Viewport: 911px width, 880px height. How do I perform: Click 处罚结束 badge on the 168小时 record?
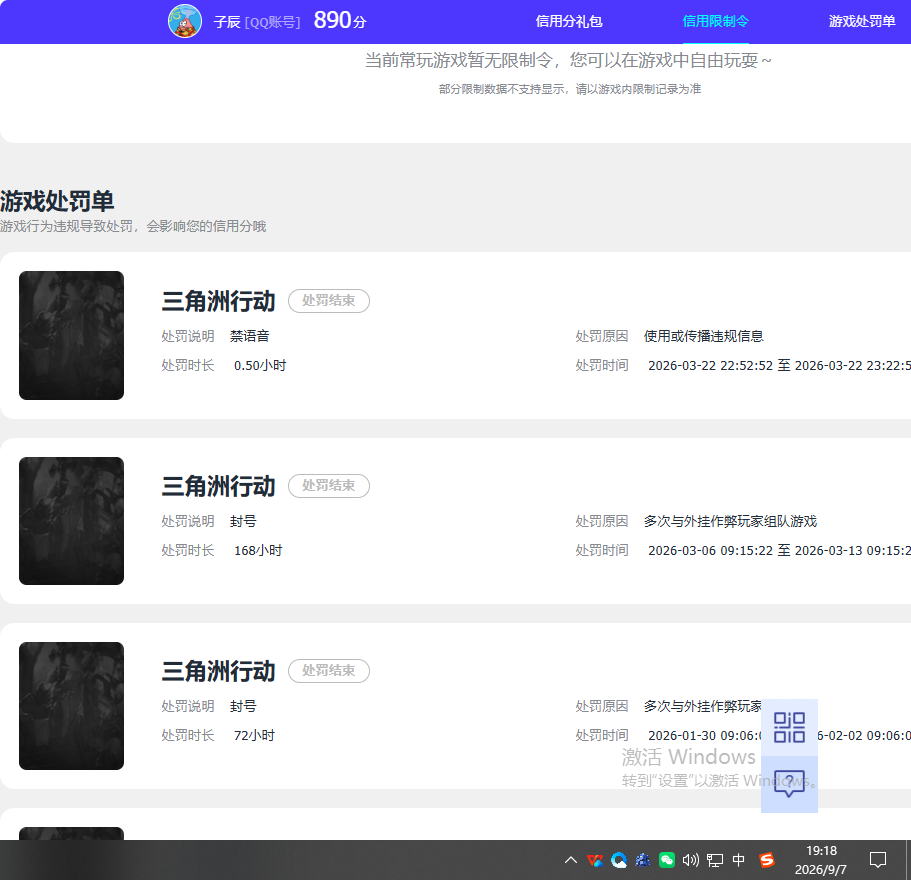coord(329,486)
